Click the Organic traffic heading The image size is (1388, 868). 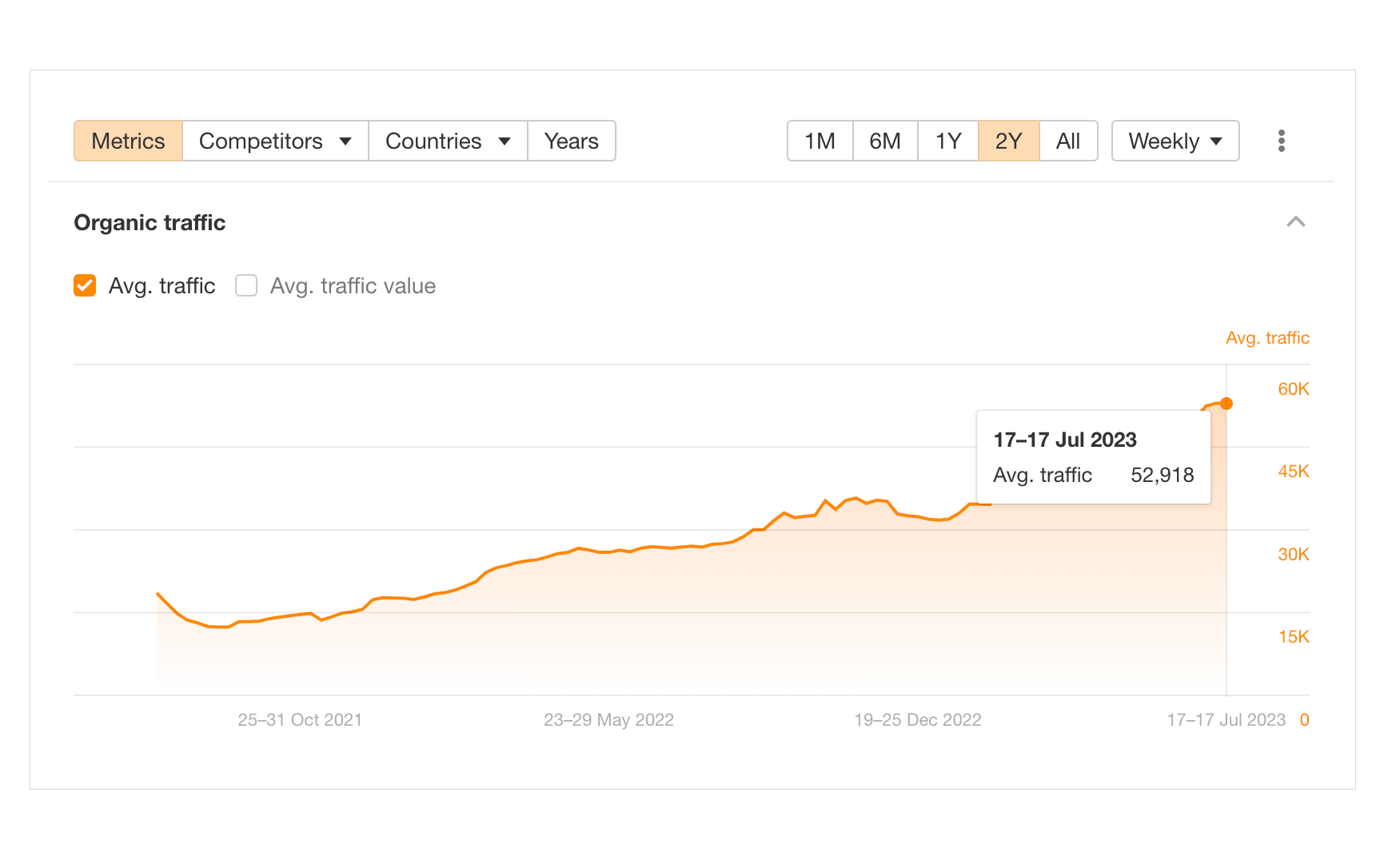[150, 222]
